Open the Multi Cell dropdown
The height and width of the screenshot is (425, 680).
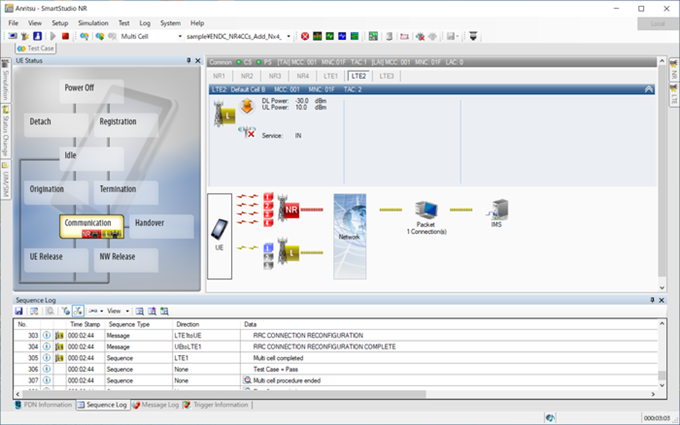[180, 36]
